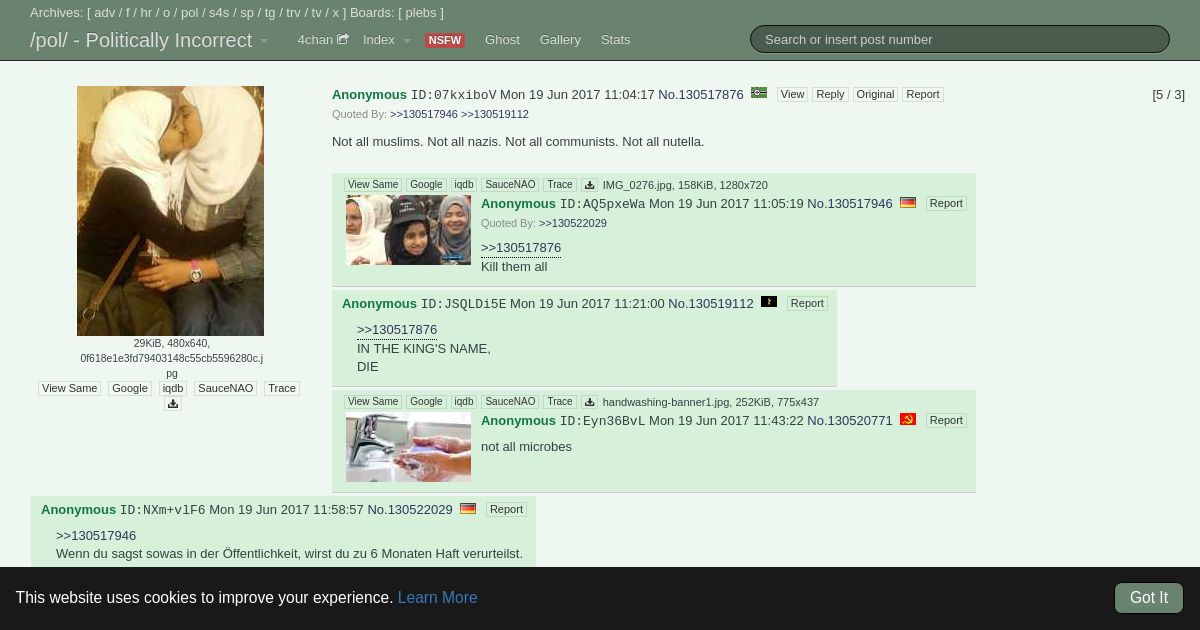Search main image on Google
This screenshot has width=1200, height=630.
tap(130, 388)
